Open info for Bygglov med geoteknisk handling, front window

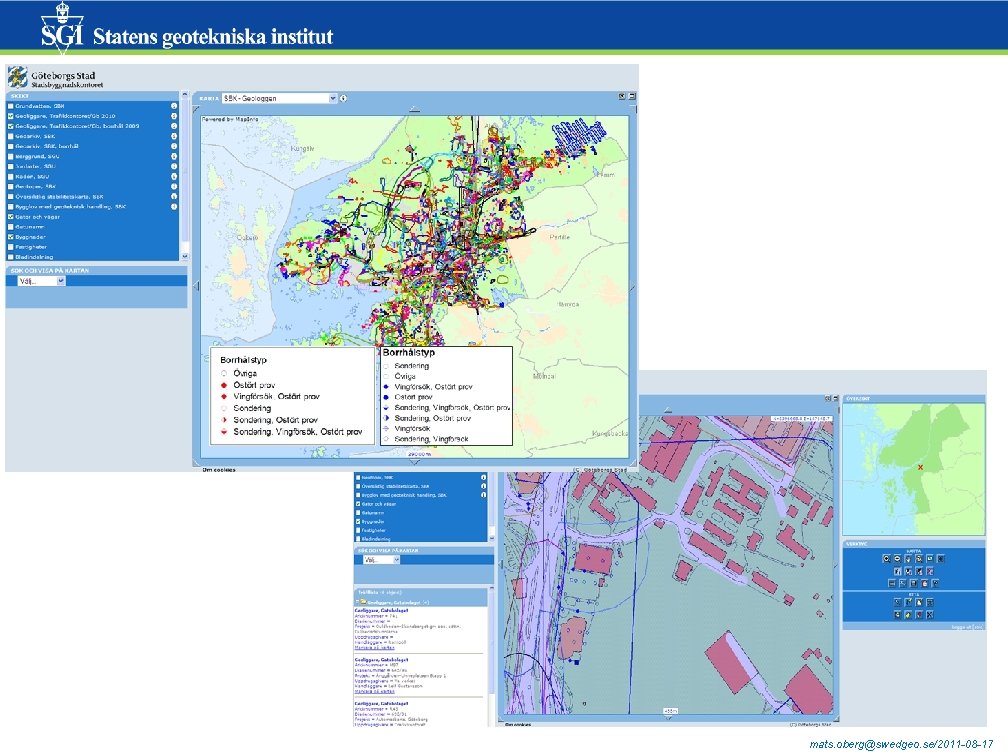tap(174, 207)
